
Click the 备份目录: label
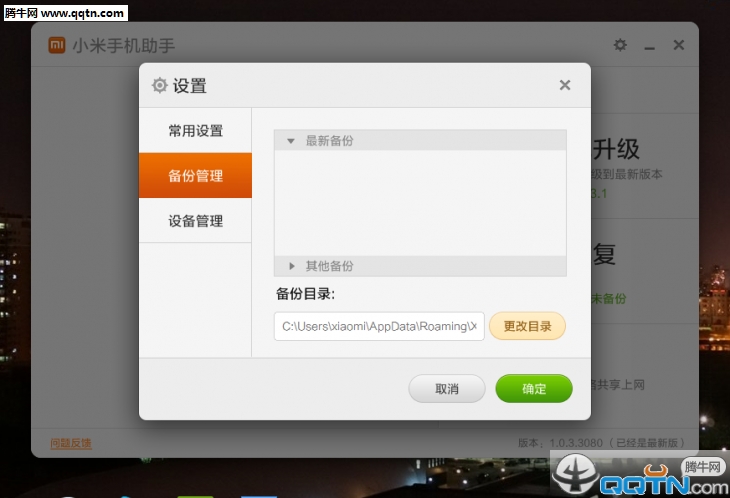point(305,294)
